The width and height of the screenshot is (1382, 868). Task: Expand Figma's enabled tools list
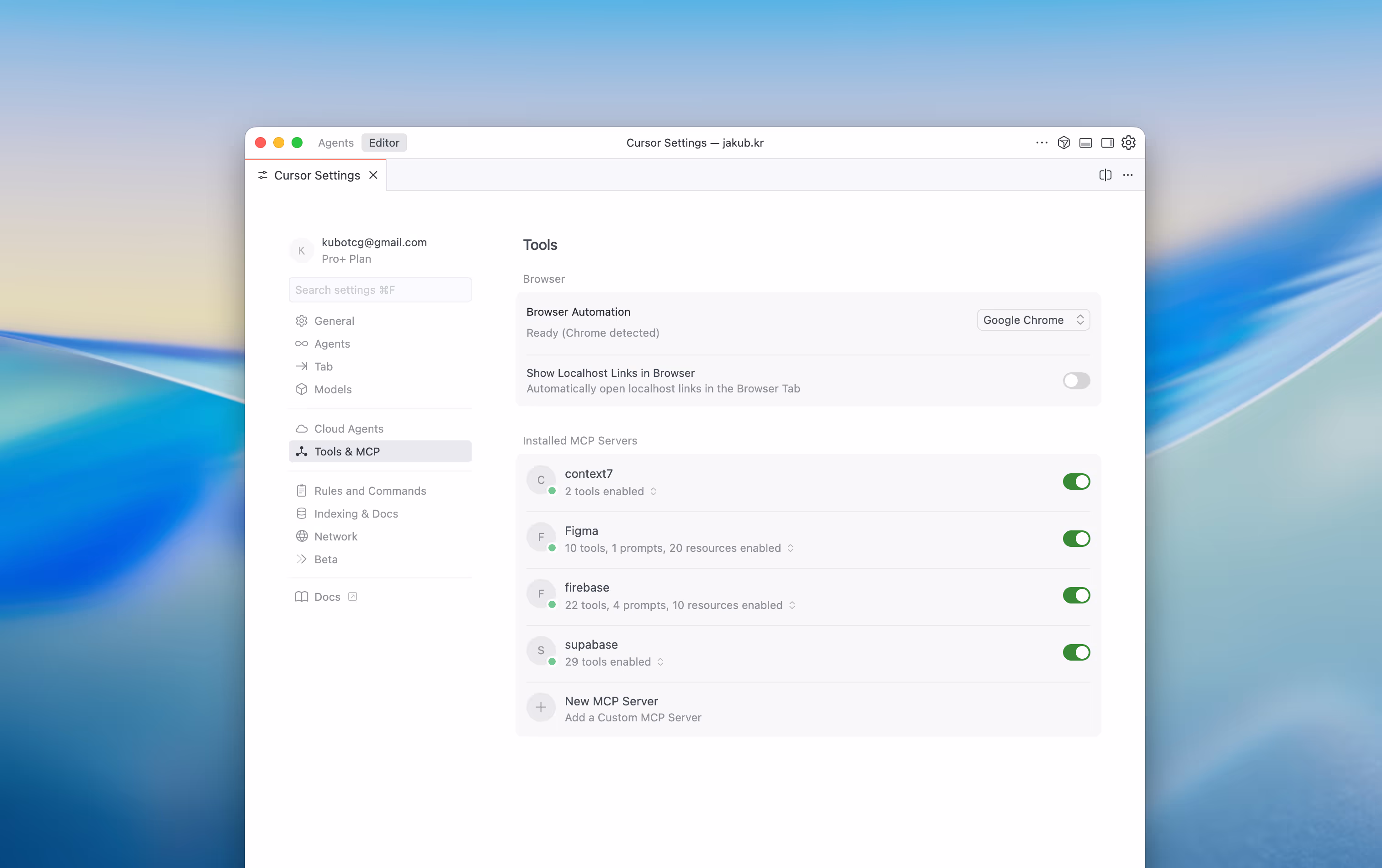coord(790,549)
